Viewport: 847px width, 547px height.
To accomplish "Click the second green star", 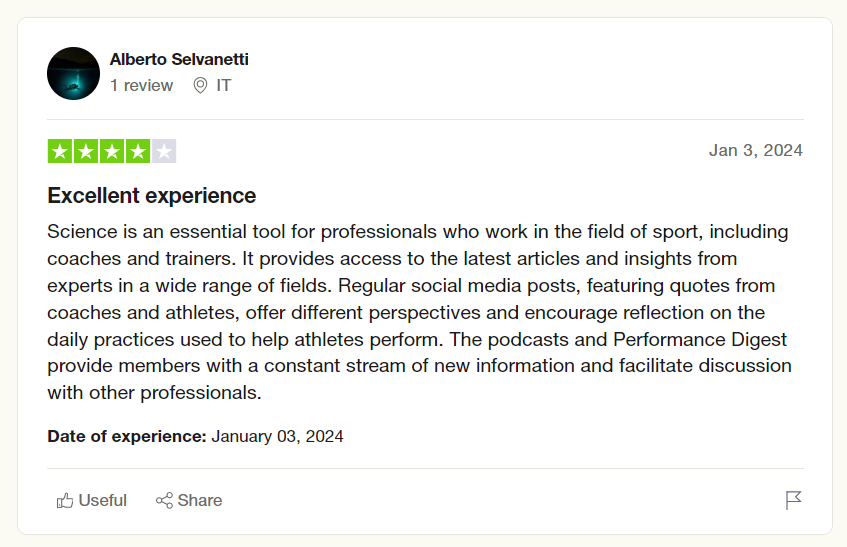I will click(86, 151).
